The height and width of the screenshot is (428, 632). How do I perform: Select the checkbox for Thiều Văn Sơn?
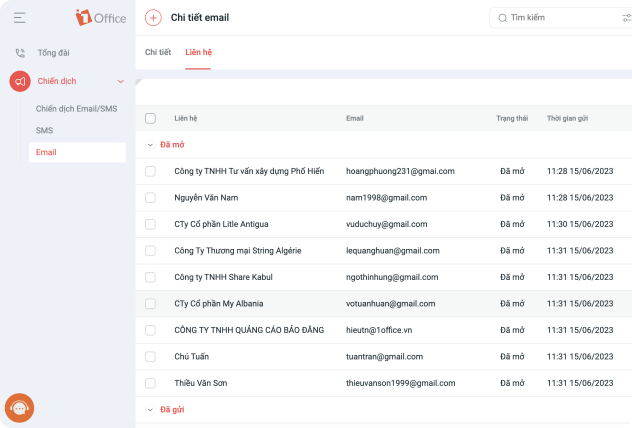pyautogui.click(x=150, y=383)
